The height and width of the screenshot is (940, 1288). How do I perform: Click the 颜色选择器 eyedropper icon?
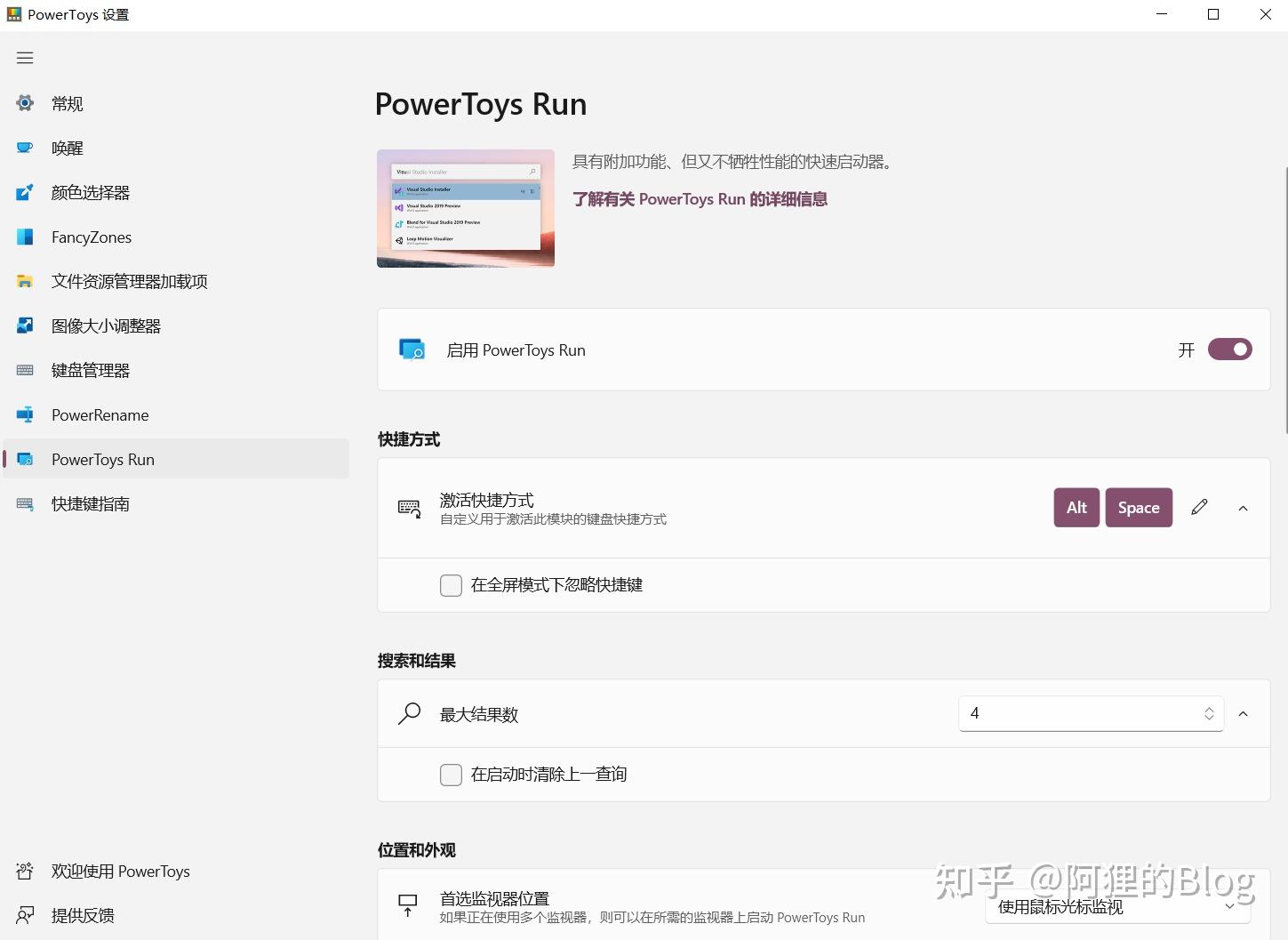click(25, 192)
